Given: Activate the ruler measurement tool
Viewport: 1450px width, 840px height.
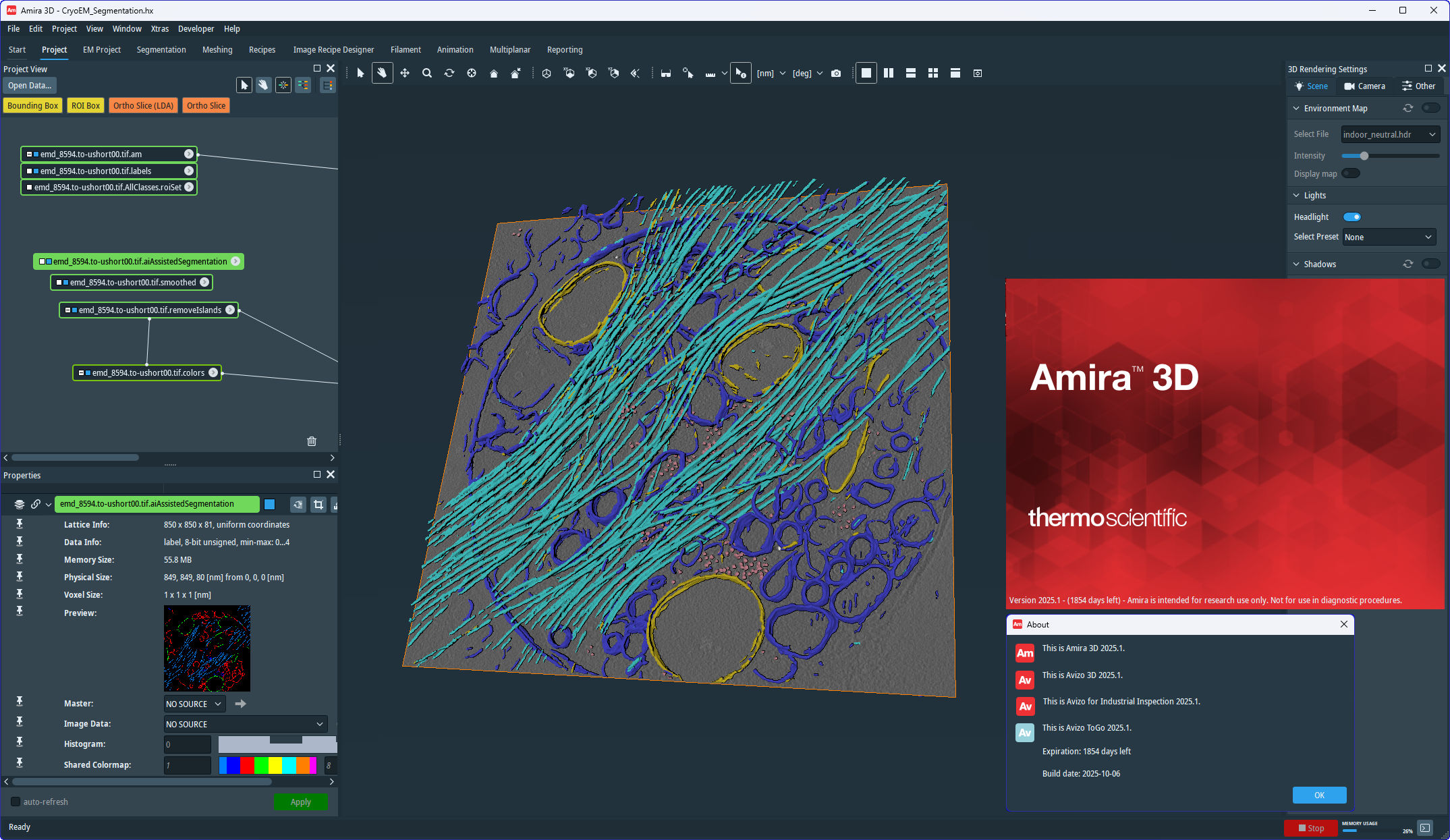Looking at the screenshot, I should pos(710,73).
